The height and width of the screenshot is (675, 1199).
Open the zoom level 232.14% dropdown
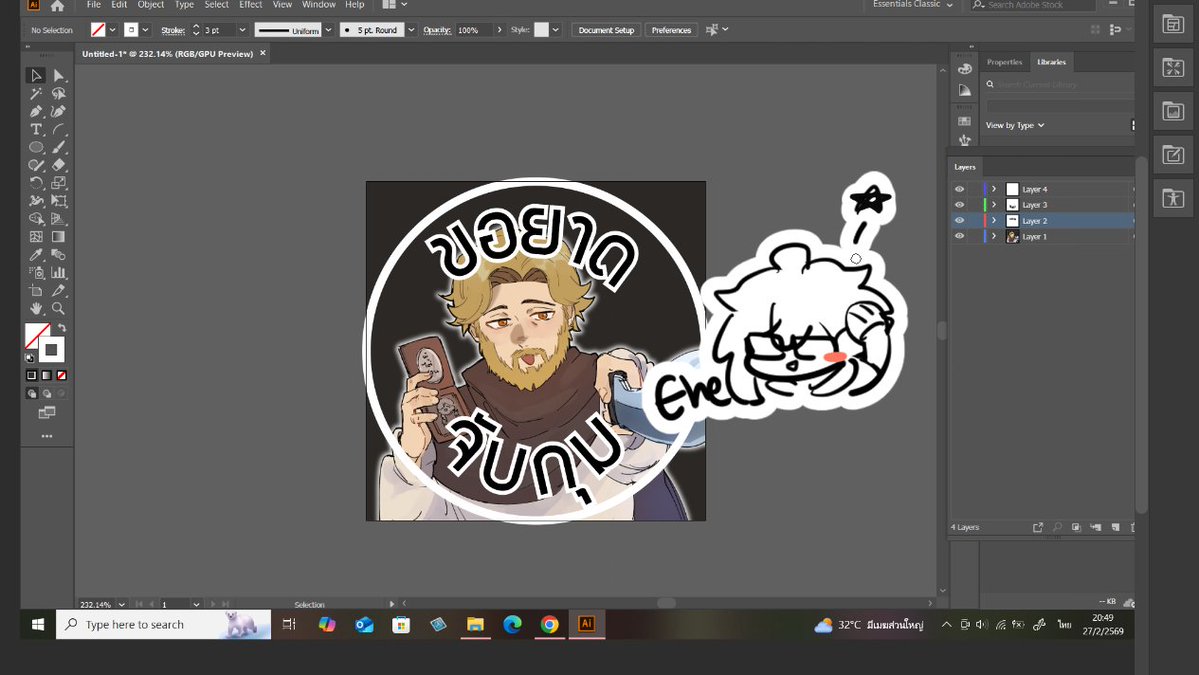122,605
